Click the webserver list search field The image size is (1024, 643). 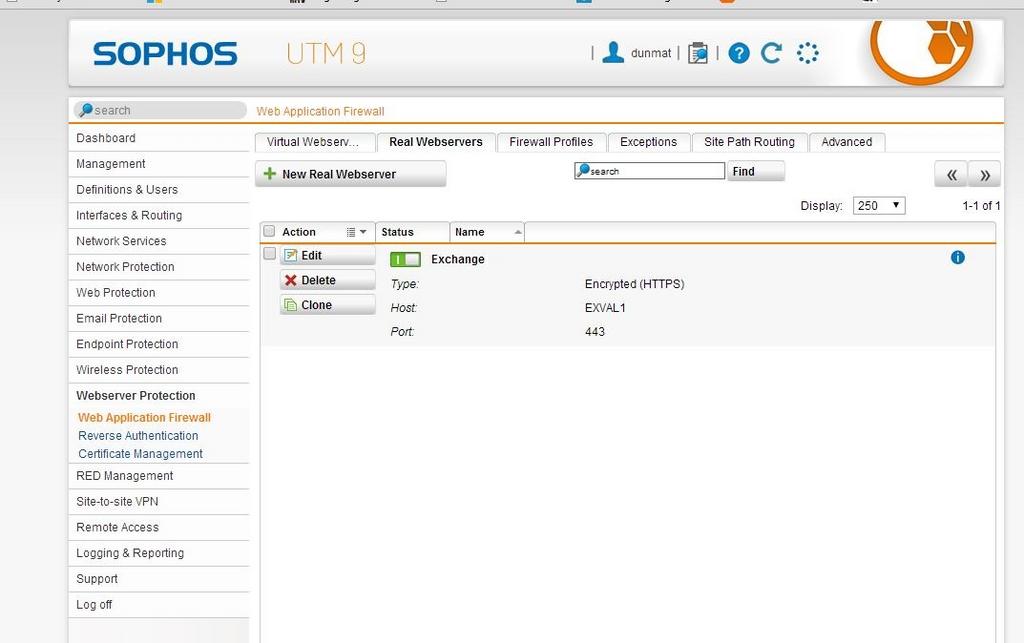[649, 171]
